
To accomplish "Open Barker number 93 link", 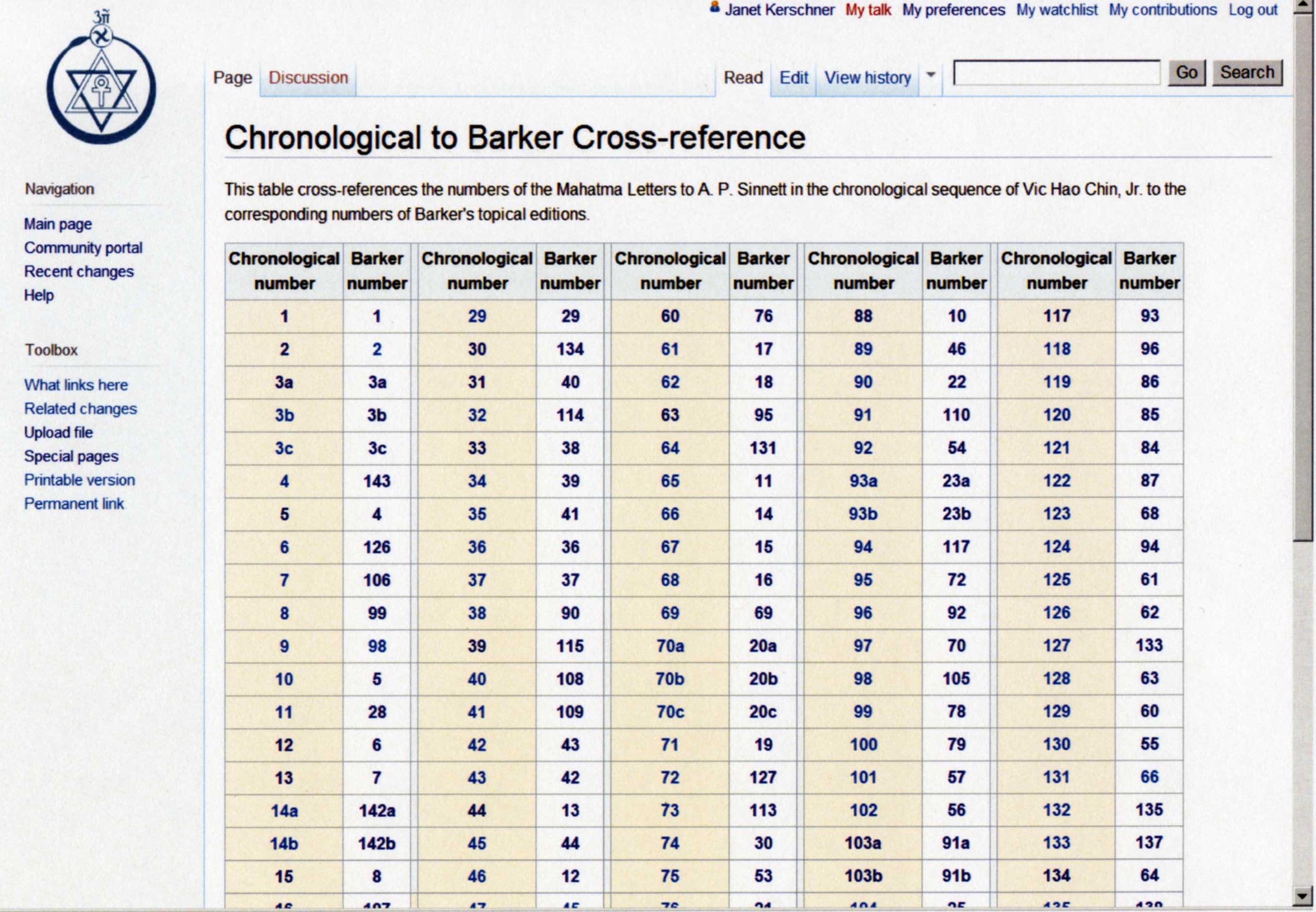I will 1150,316.
